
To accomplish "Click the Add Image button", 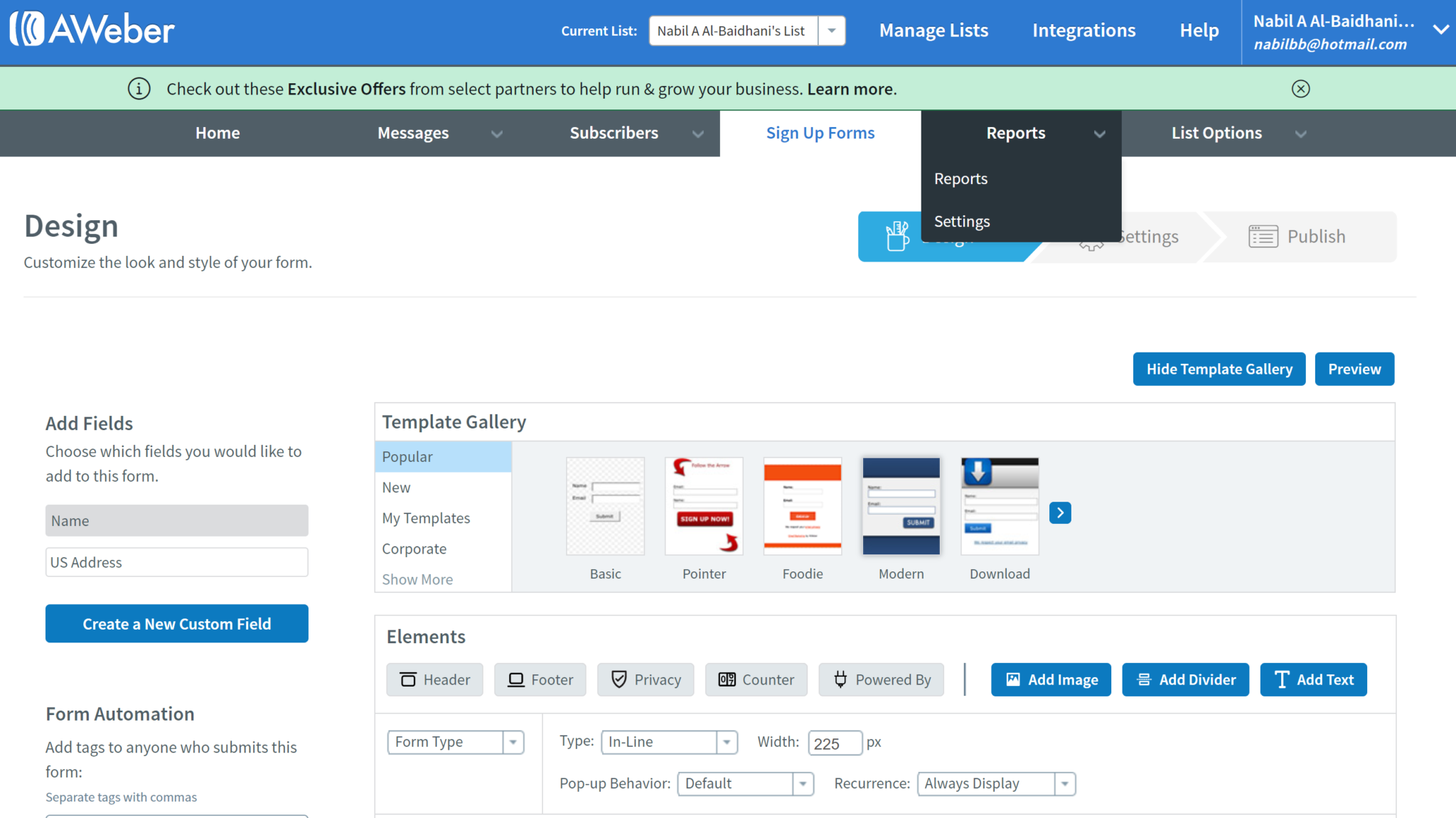I will coord(1051,679).
